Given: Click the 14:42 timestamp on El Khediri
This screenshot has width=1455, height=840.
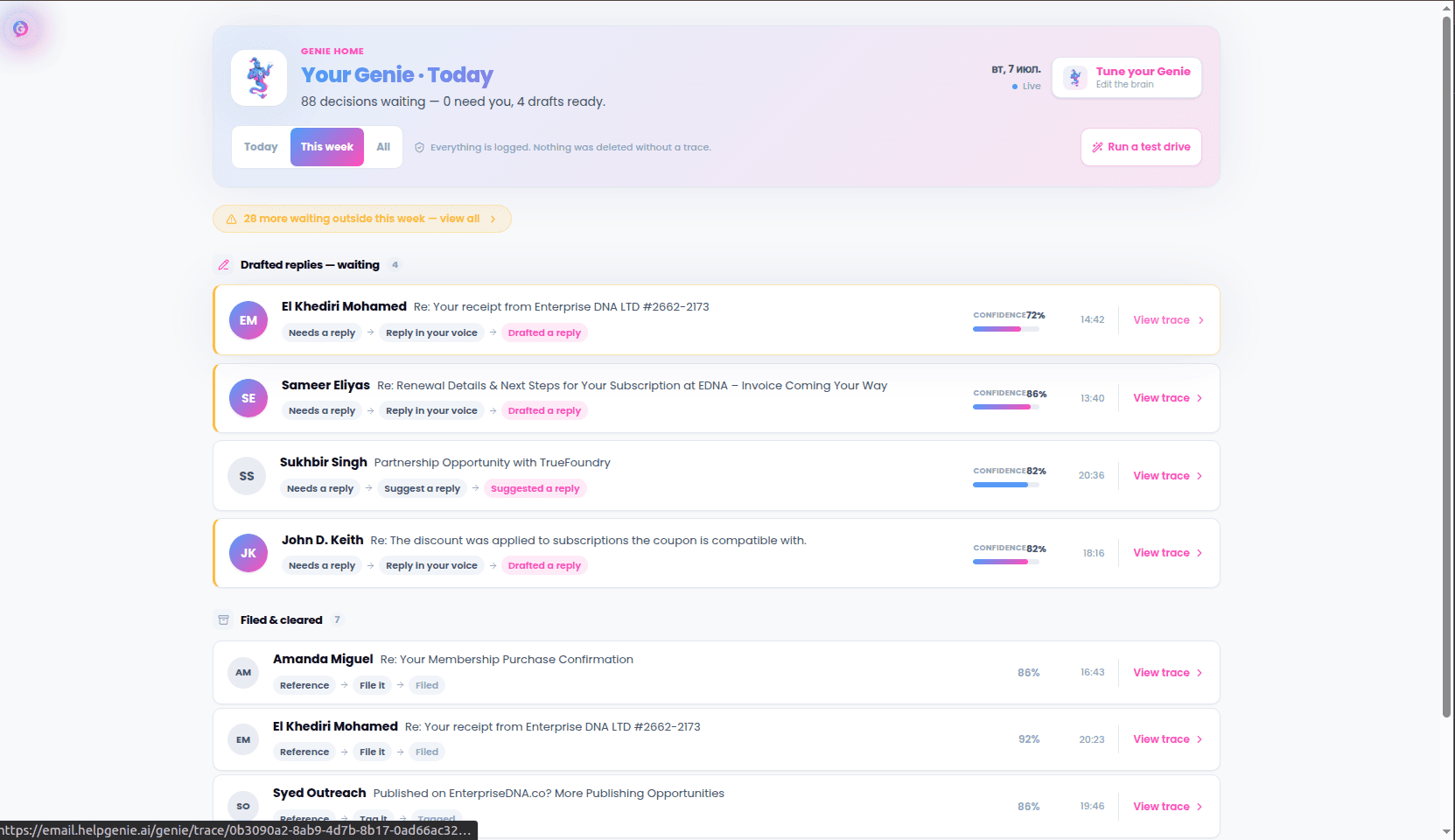Looking at the screenshot, I should point(1092,320).
